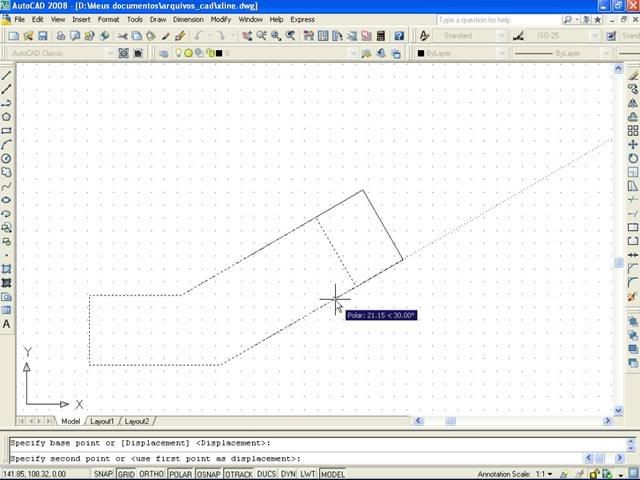Click the Plot printer icon
The height and width of the screenshot is (480, 640).
60,36
